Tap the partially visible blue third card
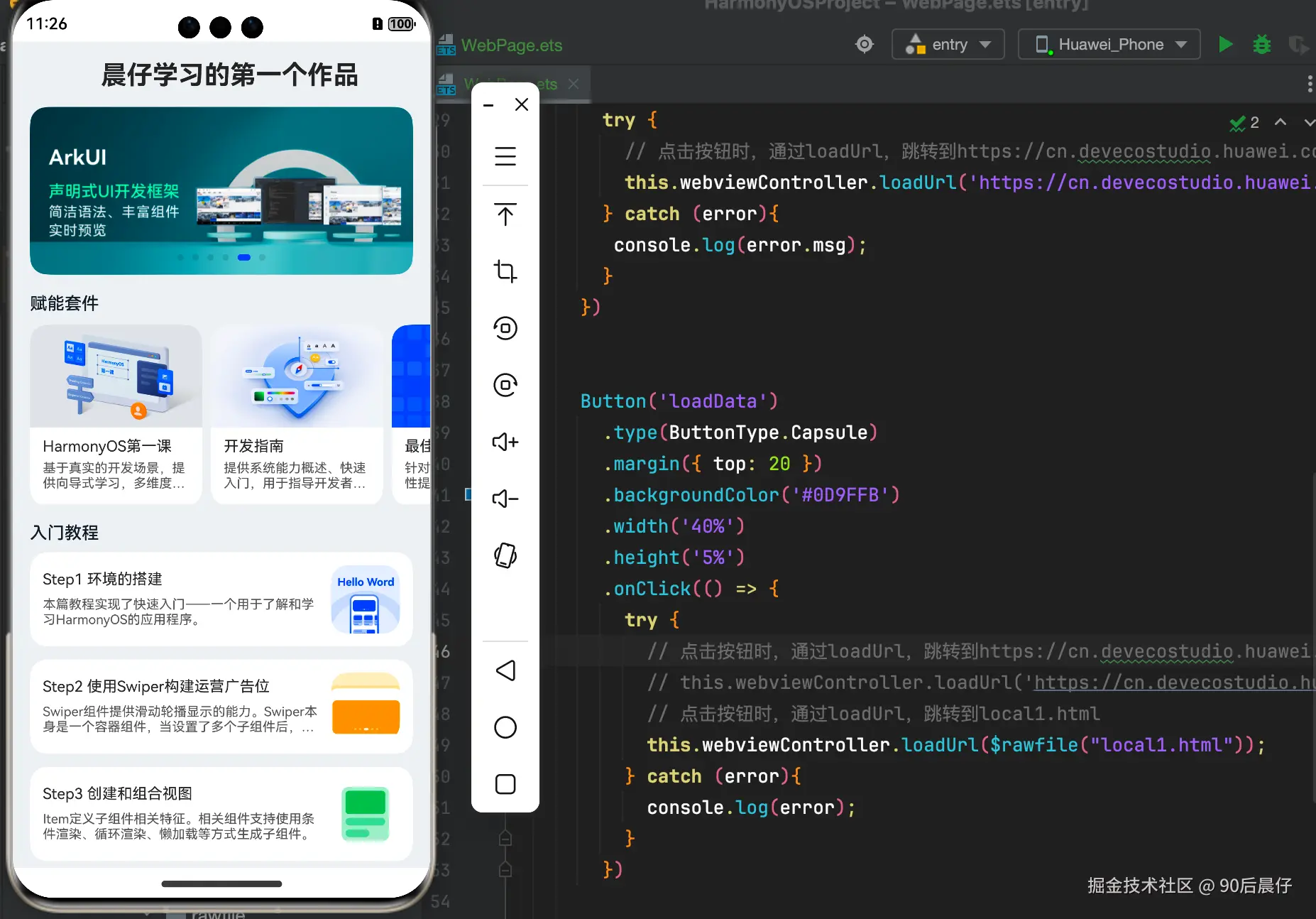The height and width of the screenshot is (919, 1316). pos(411,415)
